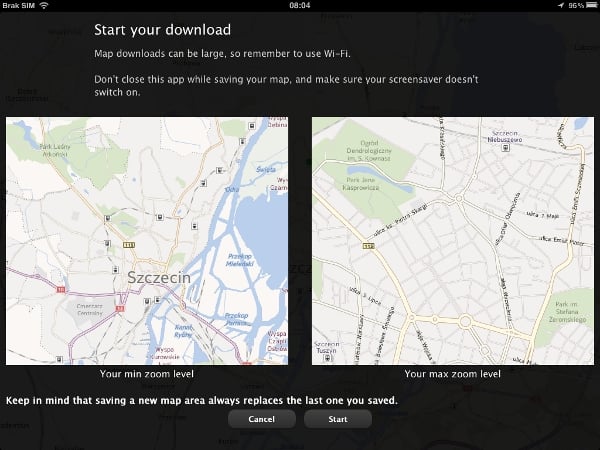Tap the Cancel button

(262, 419)
